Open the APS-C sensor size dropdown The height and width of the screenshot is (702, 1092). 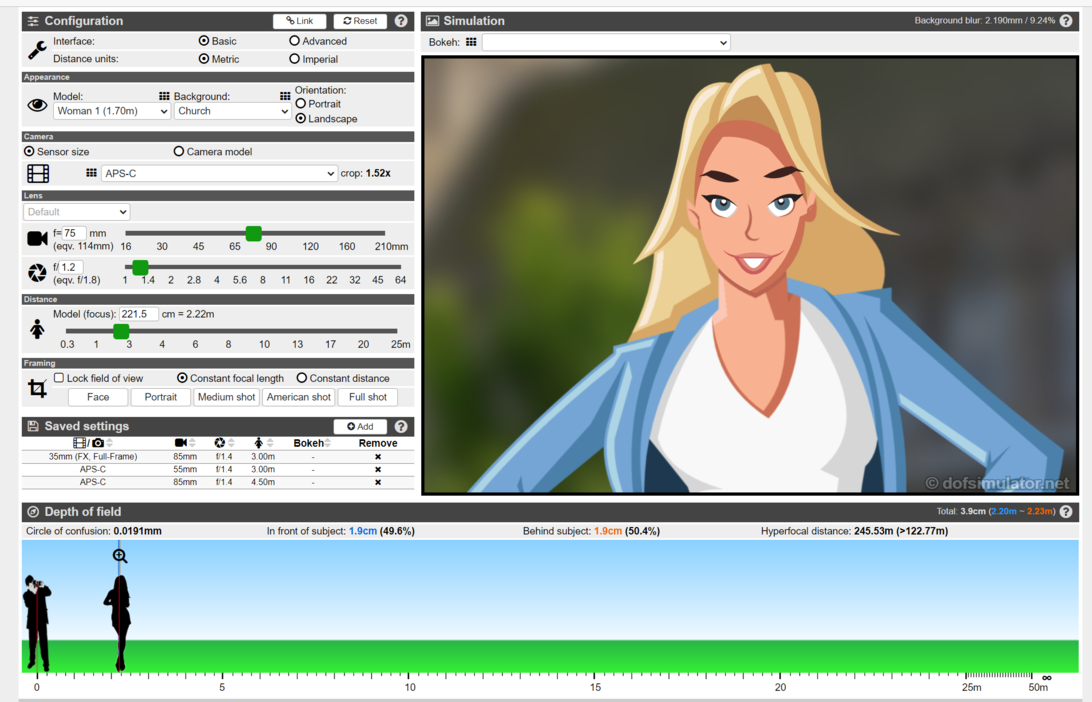click(219, 174)
